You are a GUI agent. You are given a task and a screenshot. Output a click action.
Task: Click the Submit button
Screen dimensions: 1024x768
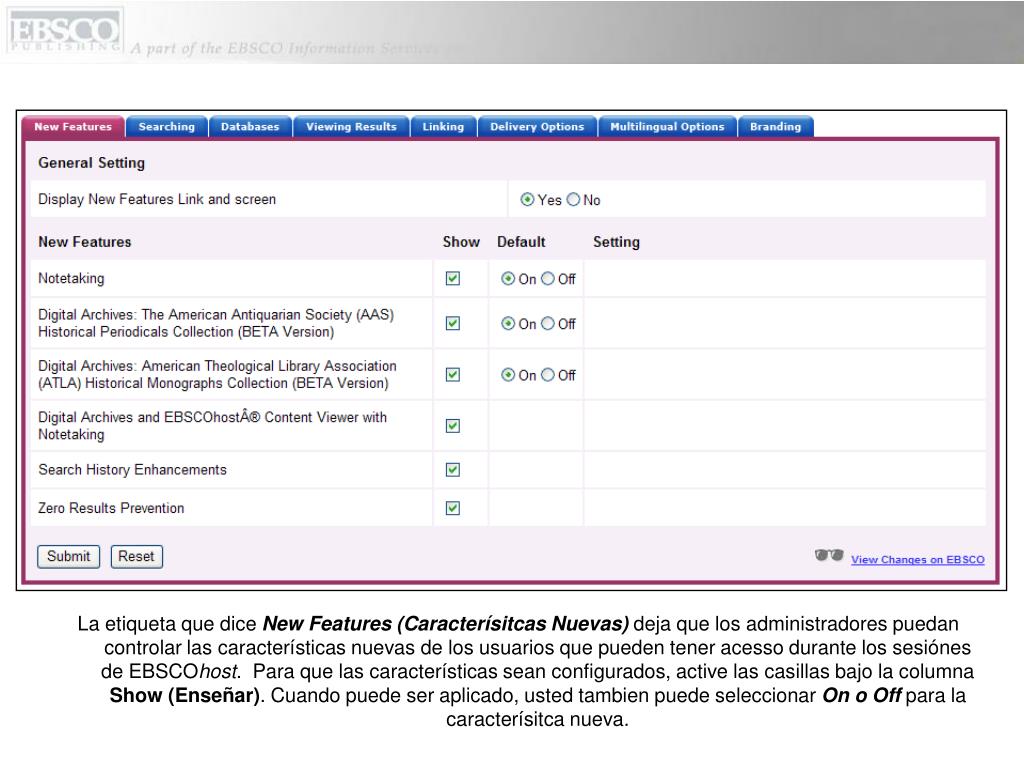[x=69, y=556]
